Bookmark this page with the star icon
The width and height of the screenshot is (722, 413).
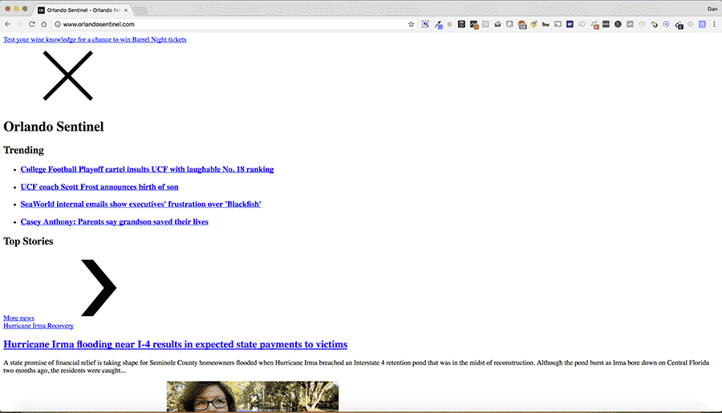(411, 24)
